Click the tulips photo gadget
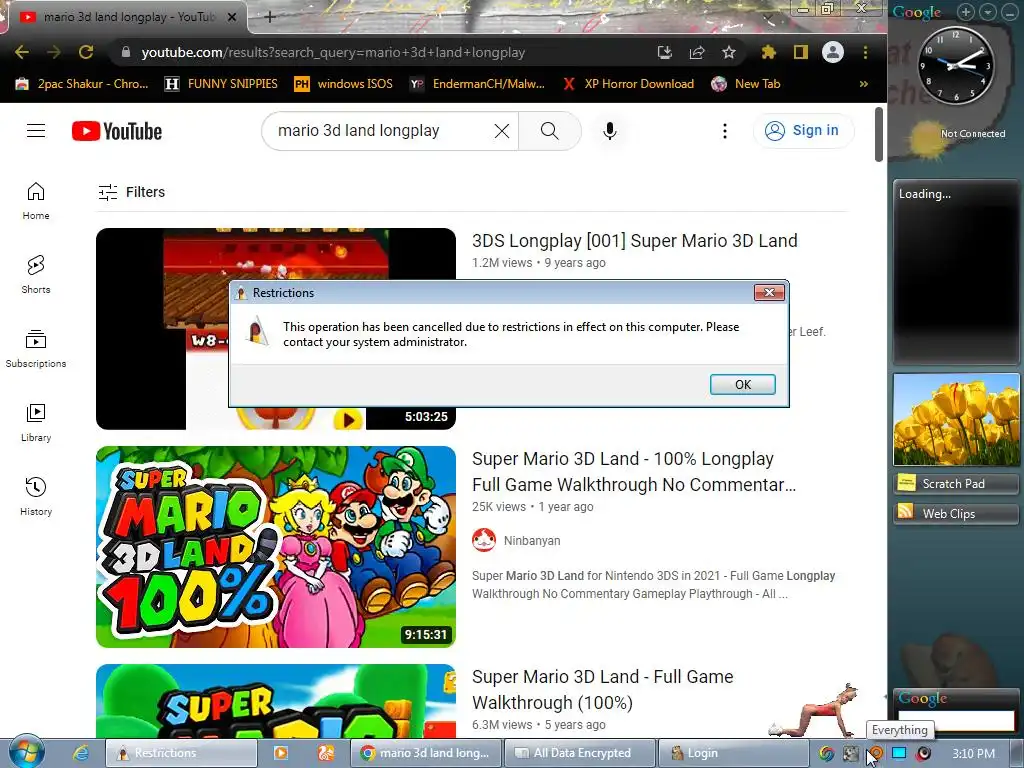Viewport: 1024px width, 768px height. 955,419
